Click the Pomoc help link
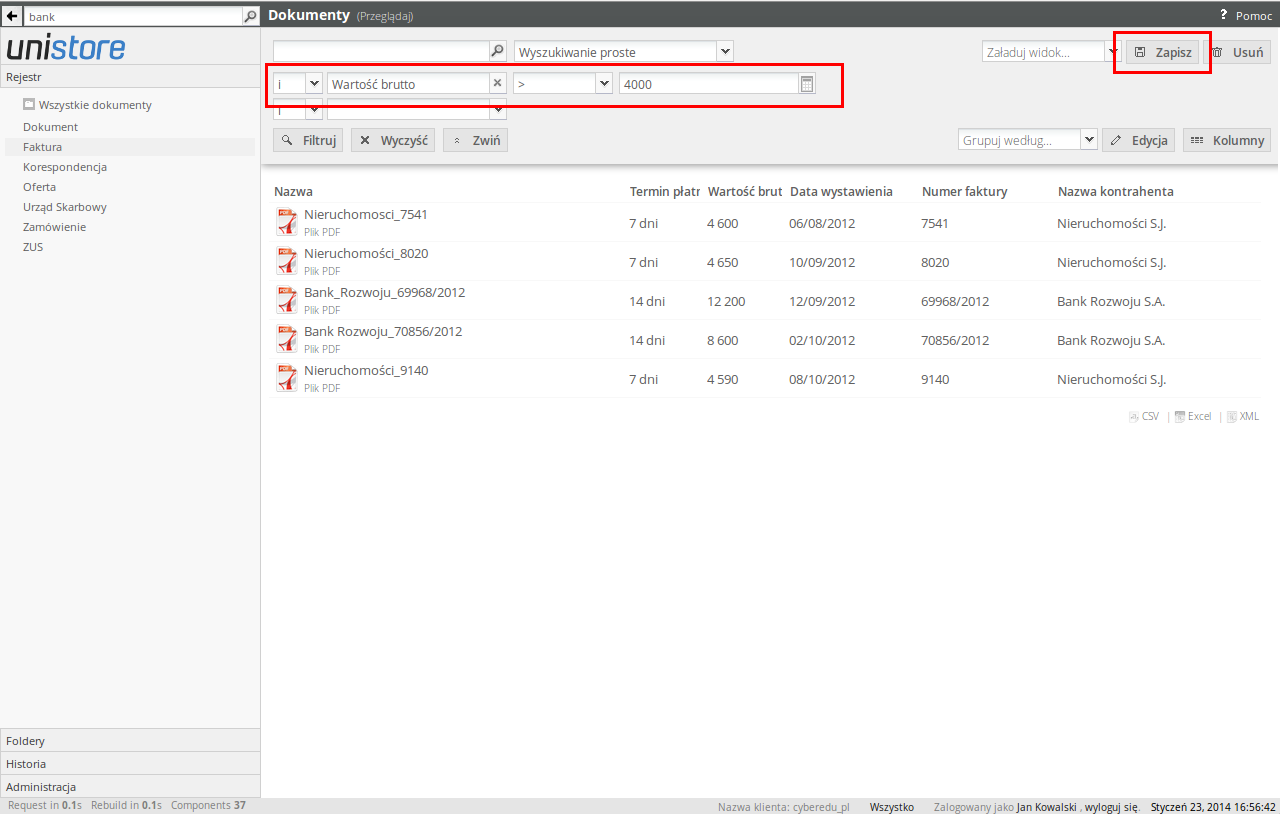1280x814 pixels. point(1254,16)
